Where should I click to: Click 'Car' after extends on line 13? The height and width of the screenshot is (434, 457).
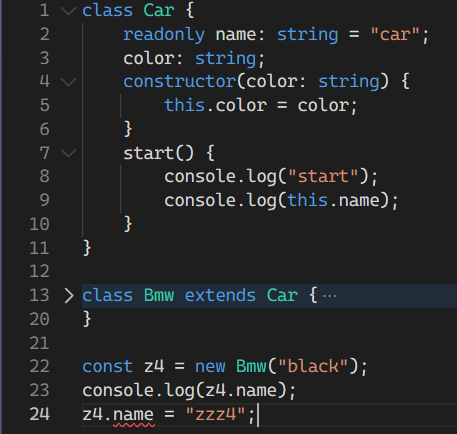click(282, 296)
